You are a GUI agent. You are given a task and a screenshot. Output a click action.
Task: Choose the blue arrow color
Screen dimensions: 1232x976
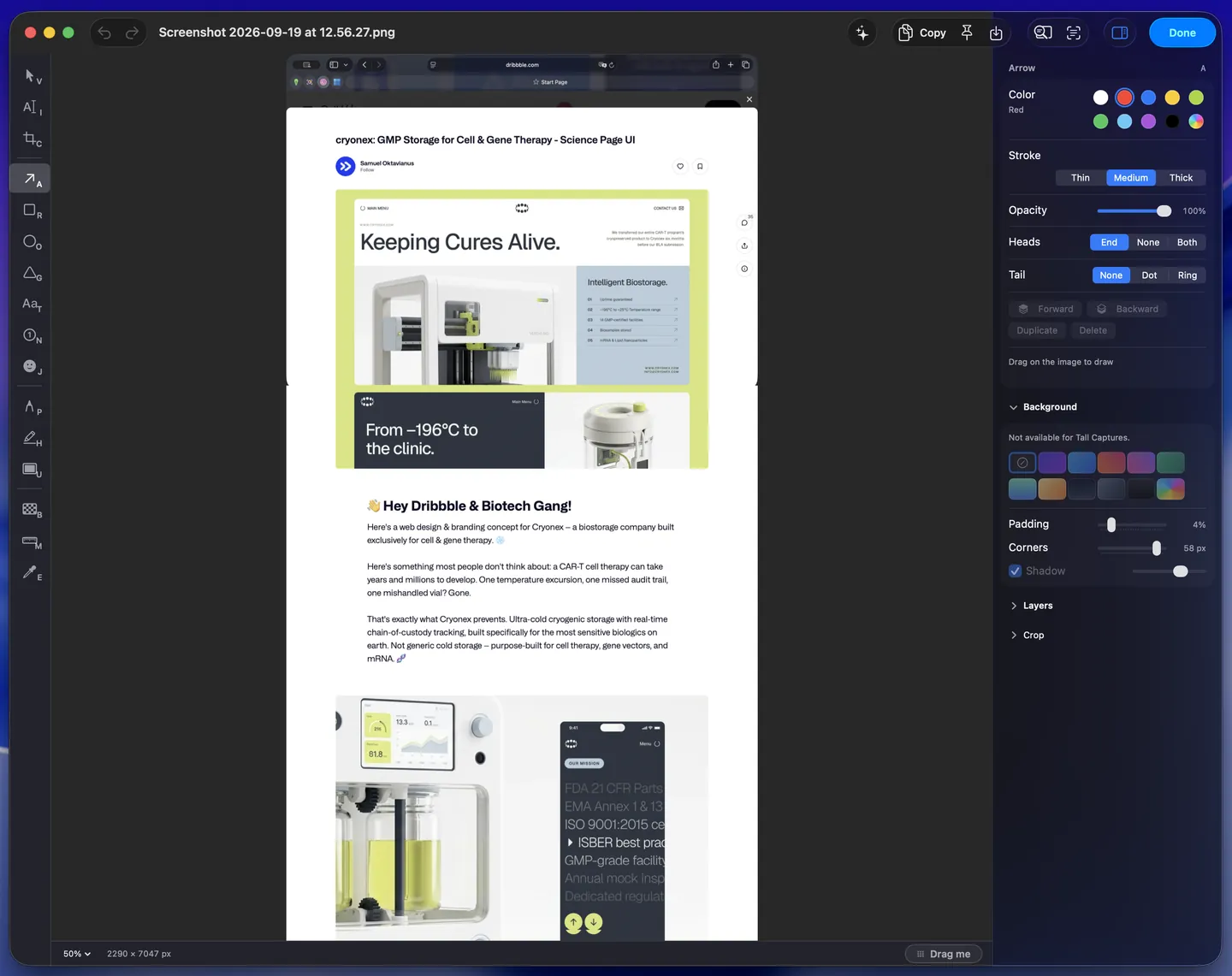[x=1149, y=98]
